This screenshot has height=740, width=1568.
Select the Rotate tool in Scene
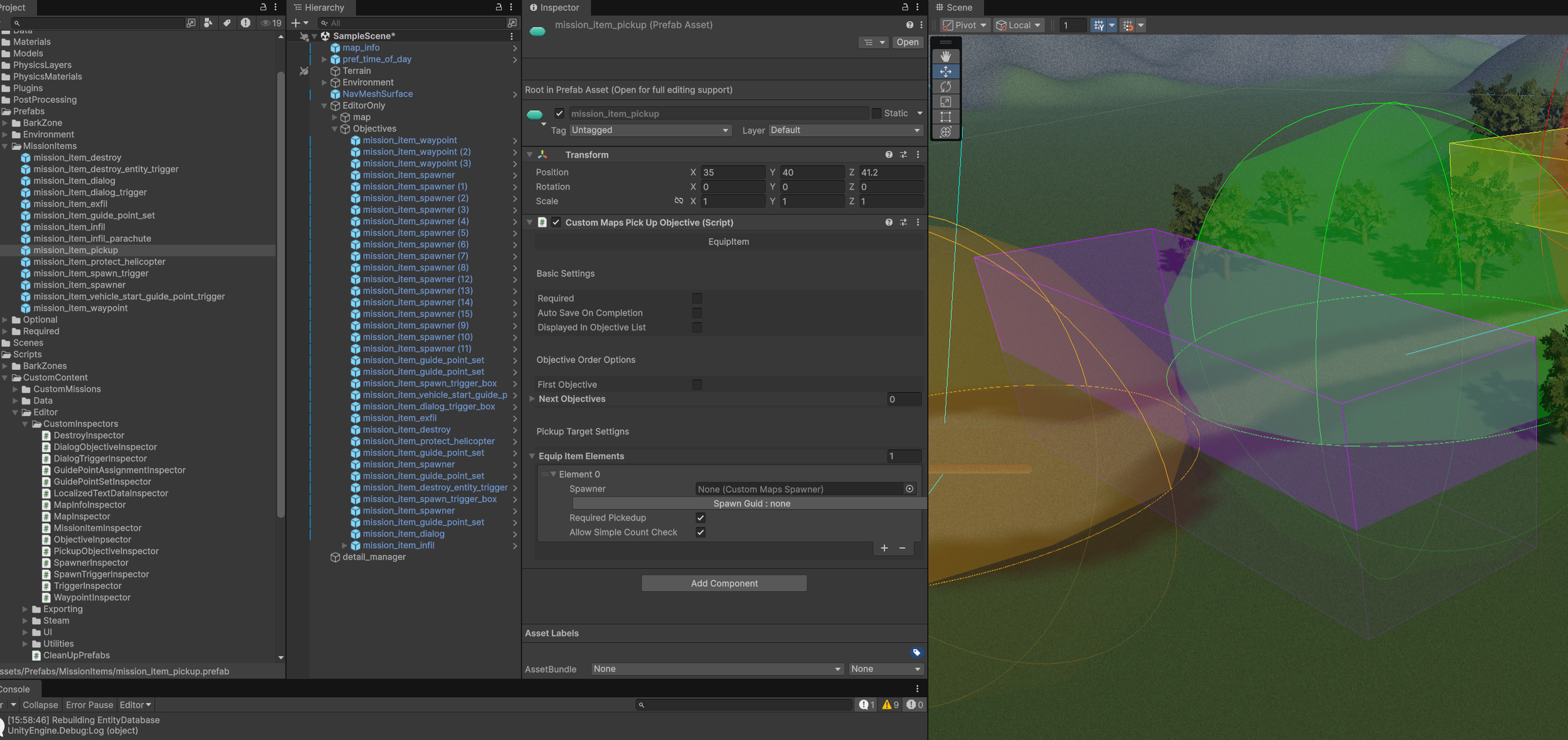(x=945, y=87)
